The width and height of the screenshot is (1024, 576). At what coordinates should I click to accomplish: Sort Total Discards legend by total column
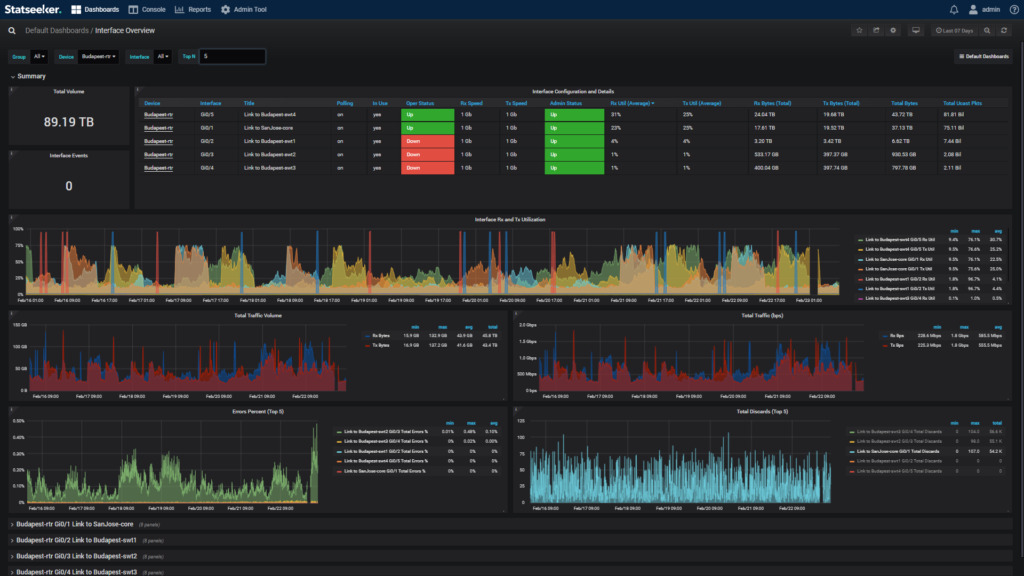point(997,423)
